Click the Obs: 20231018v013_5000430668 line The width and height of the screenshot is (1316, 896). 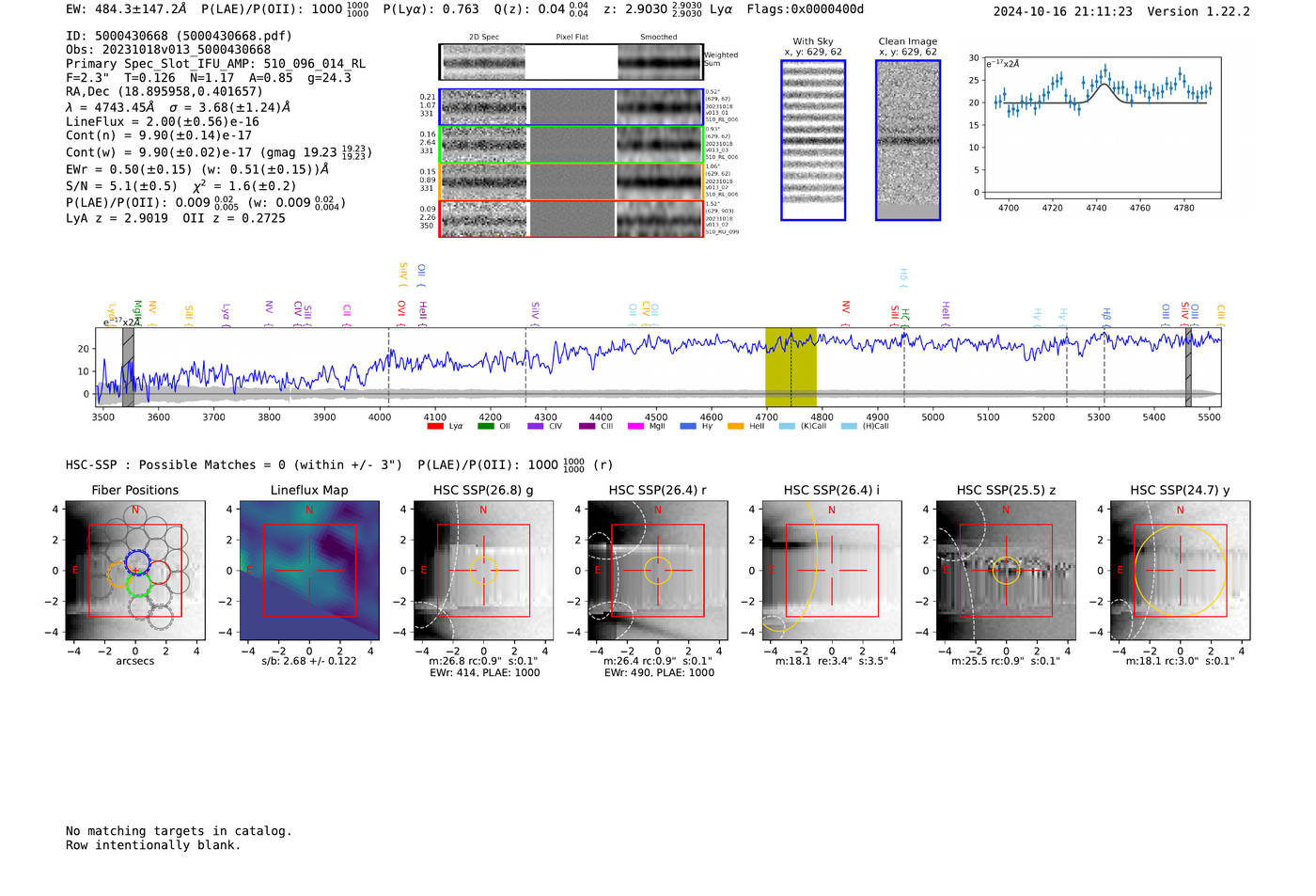point(168,49)
